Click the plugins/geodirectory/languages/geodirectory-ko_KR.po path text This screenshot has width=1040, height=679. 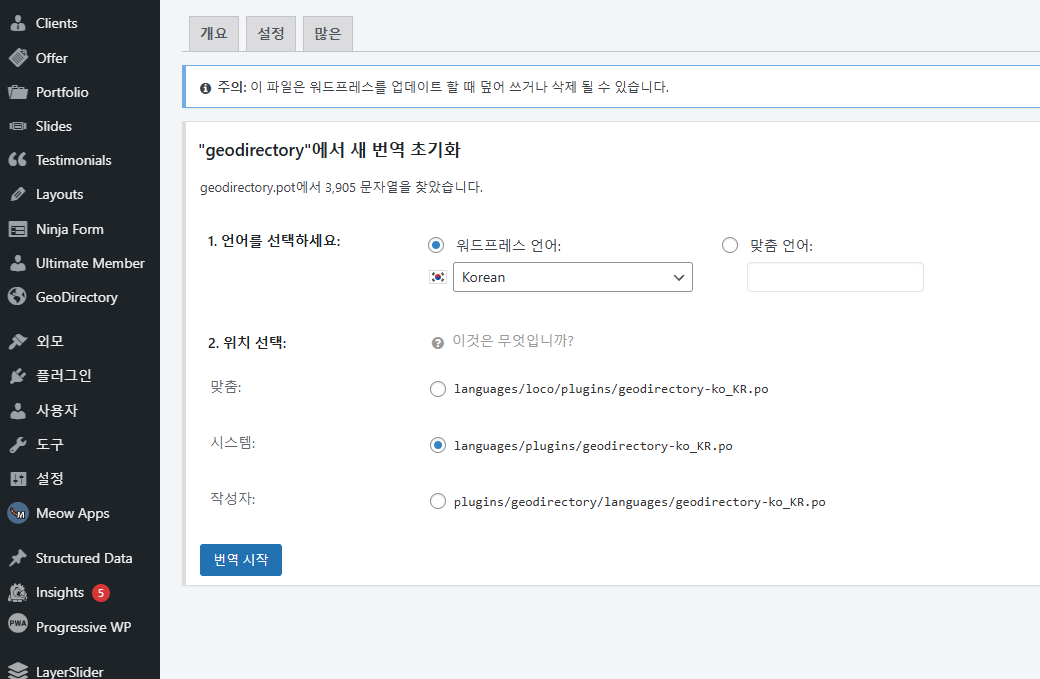tap(639, 502)
